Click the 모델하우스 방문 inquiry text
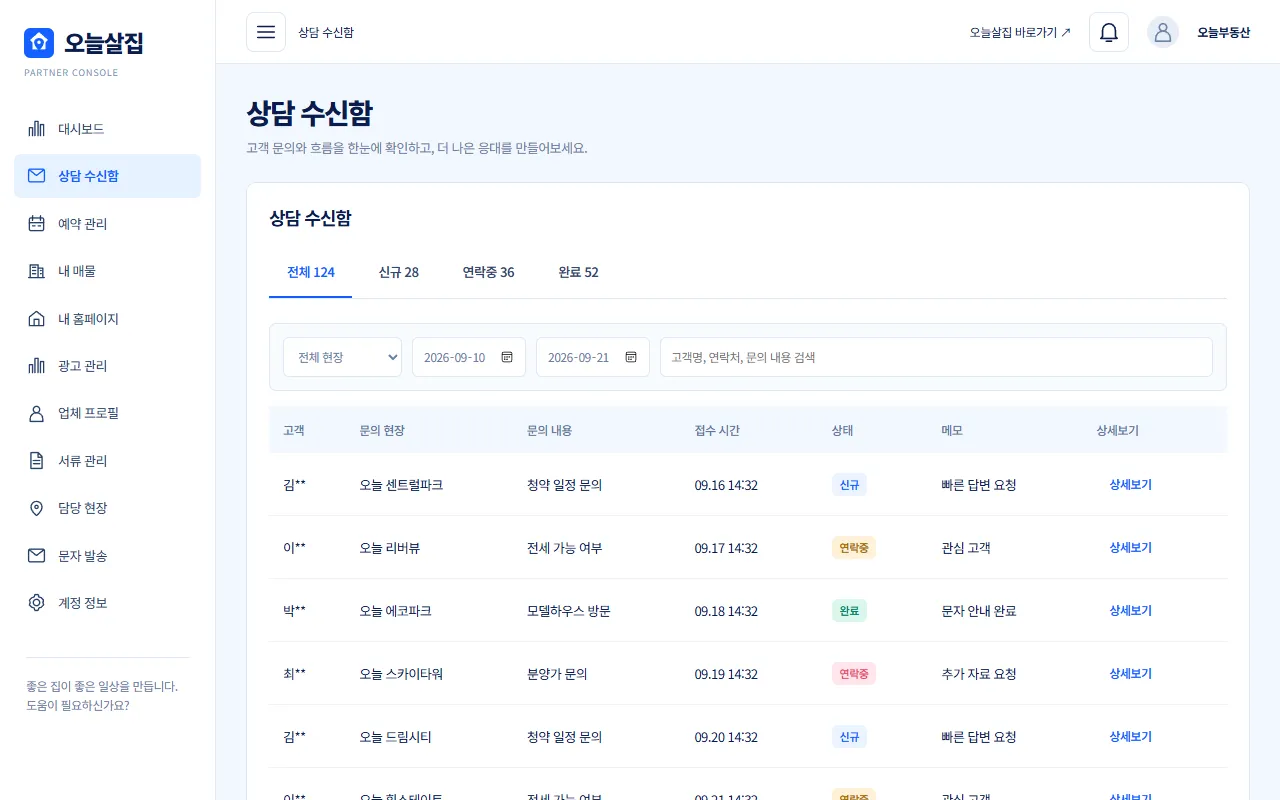 569,611
